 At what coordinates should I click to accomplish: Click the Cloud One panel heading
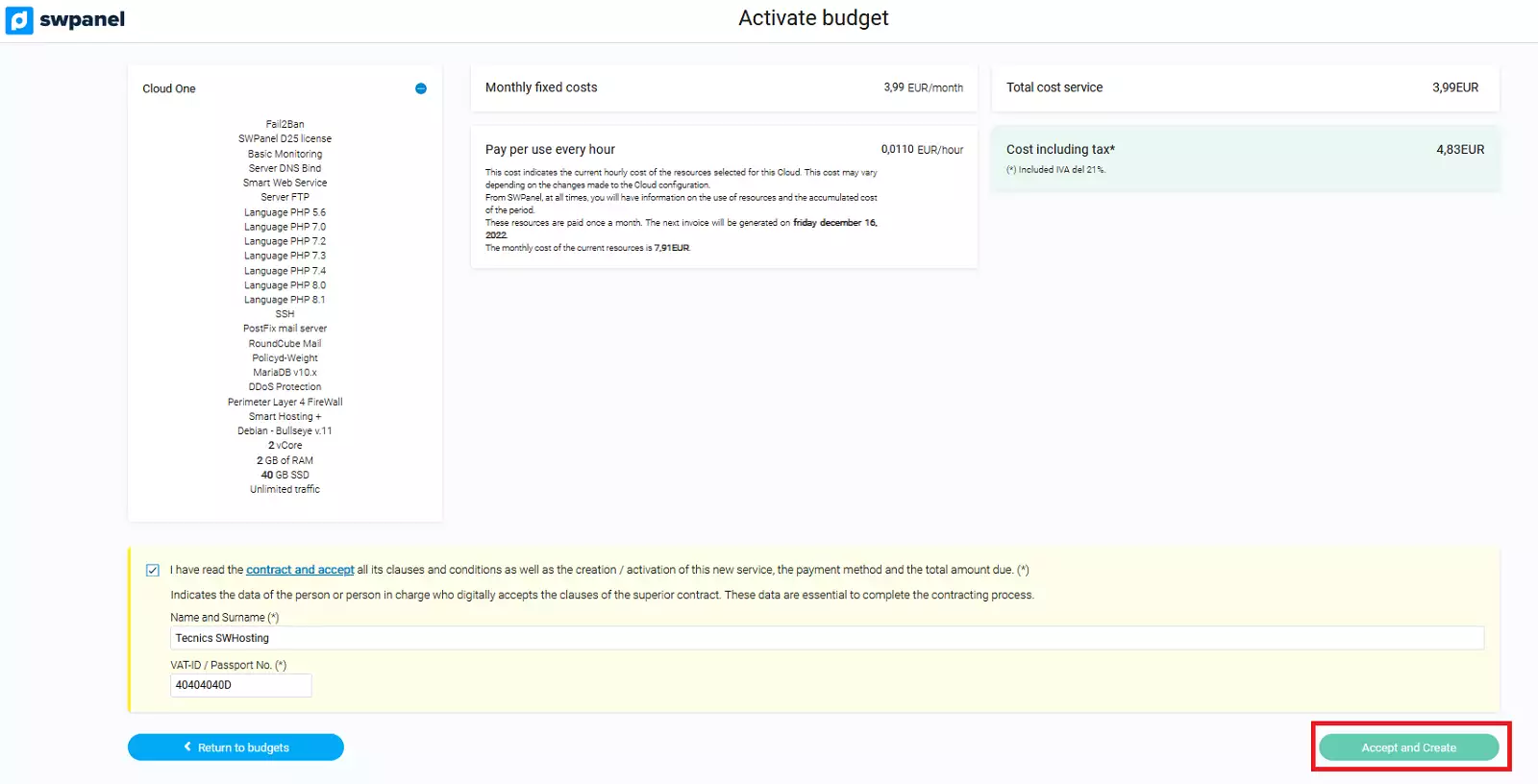(x=169, y=88)
